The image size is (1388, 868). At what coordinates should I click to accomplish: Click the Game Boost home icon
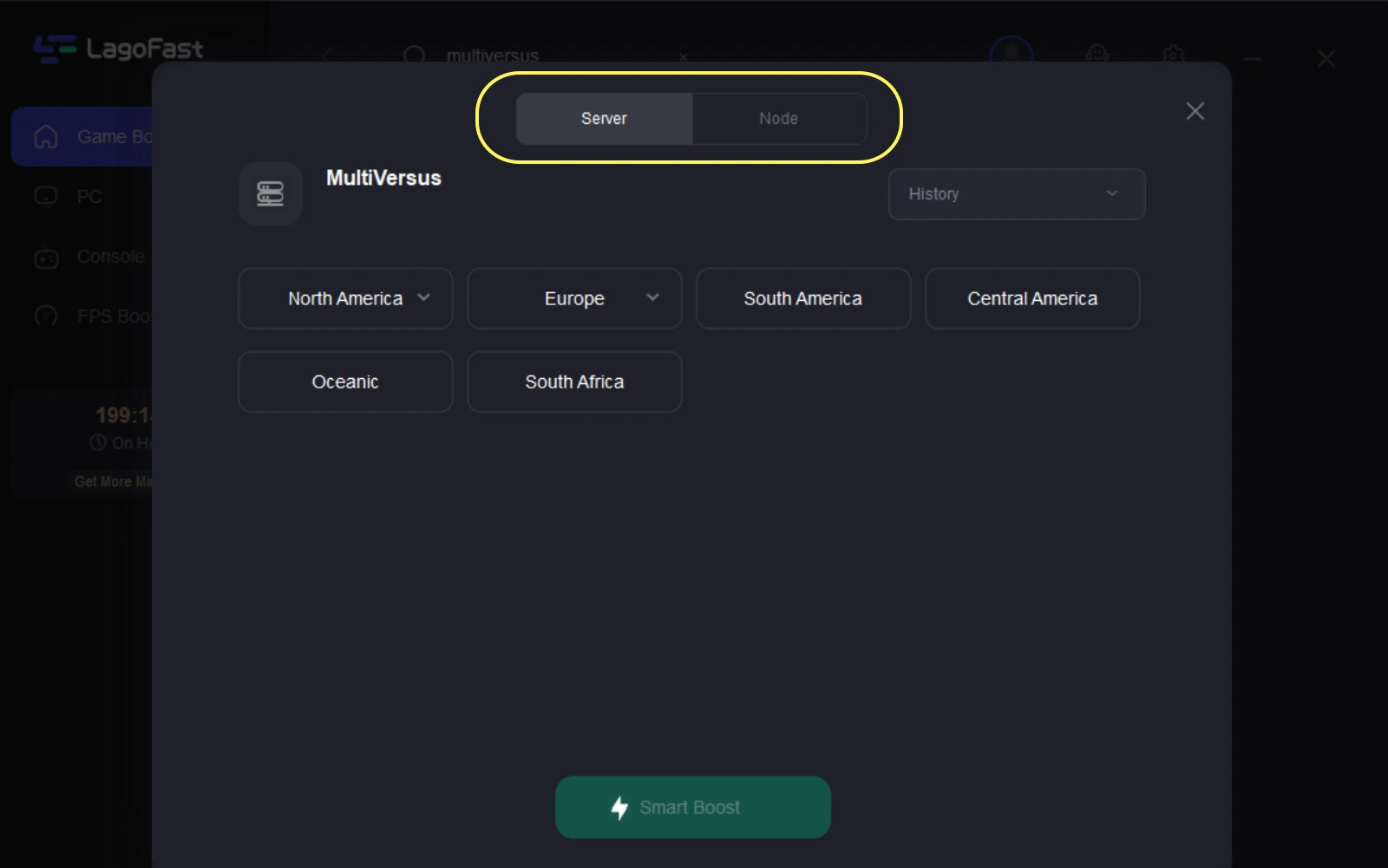46,137
